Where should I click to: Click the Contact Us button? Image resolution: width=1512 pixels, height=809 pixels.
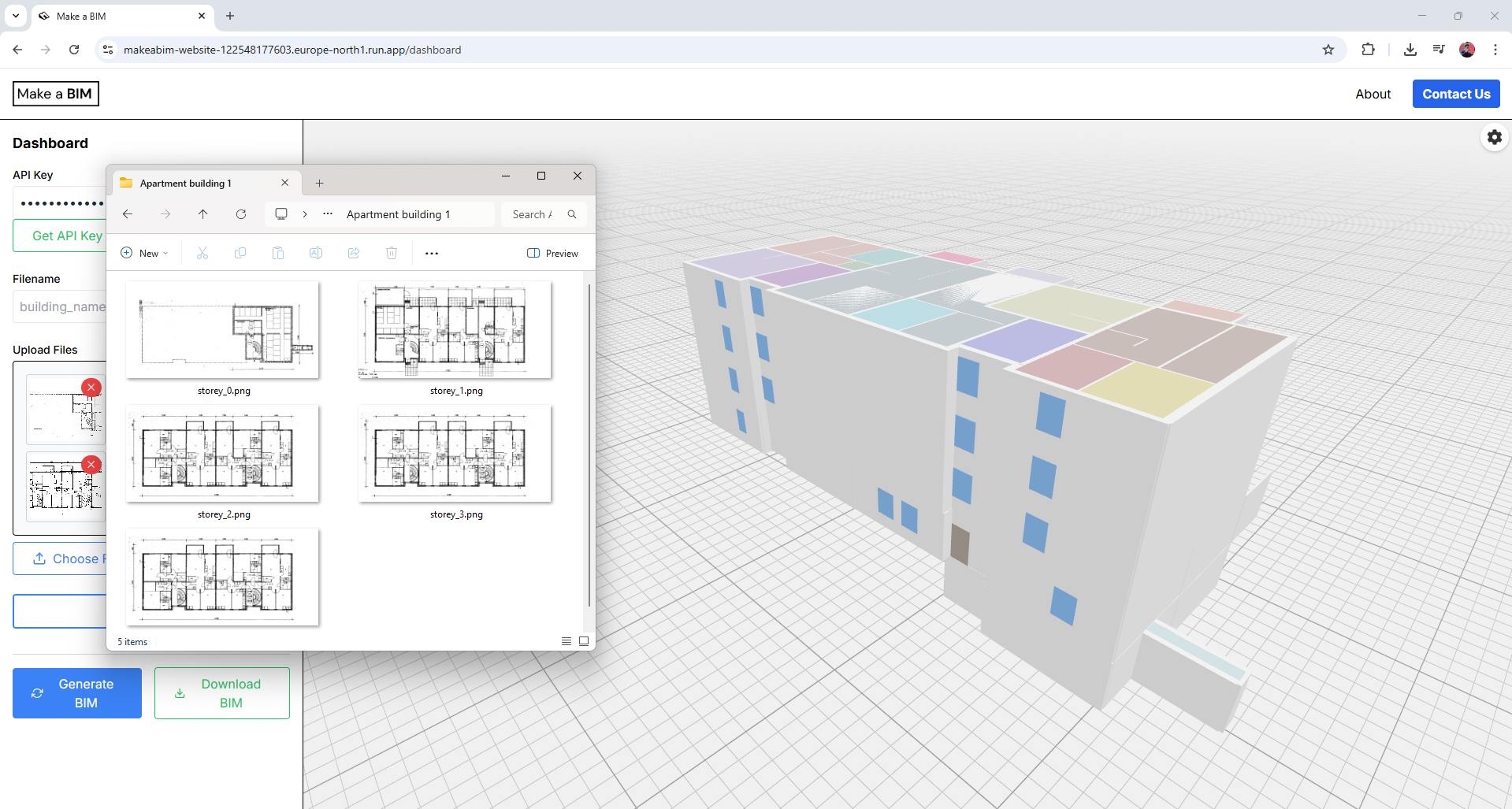coord(1455,94)
